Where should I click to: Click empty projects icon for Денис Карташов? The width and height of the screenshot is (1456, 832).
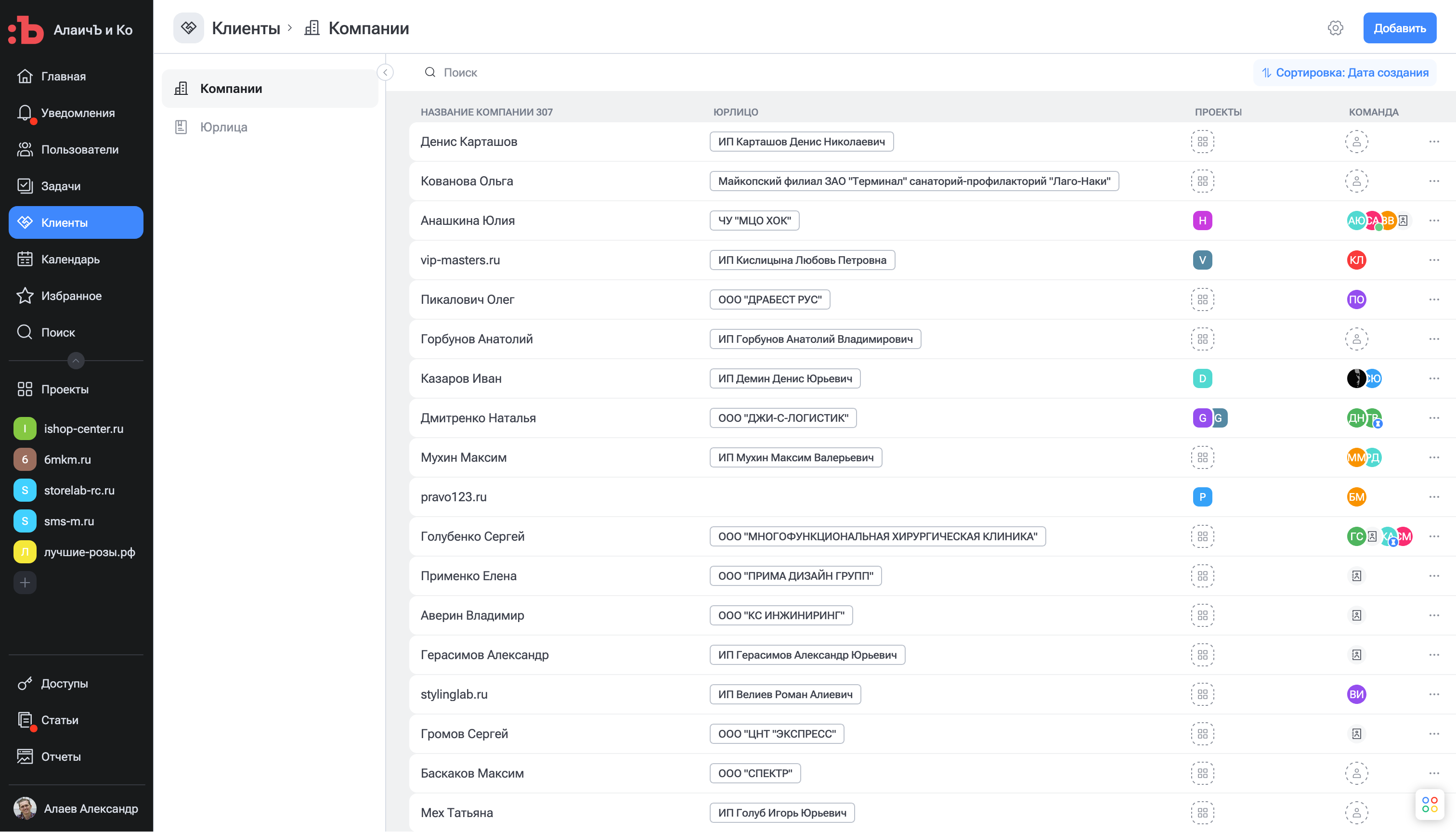click(1202, 142)
